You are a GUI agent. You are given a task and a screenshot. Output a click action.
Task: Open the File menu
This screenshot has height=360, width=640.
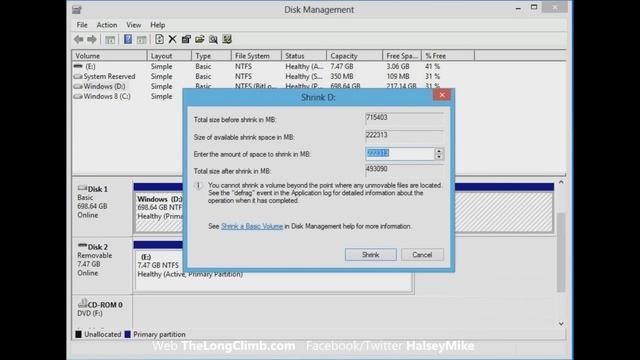coord(82,25)
